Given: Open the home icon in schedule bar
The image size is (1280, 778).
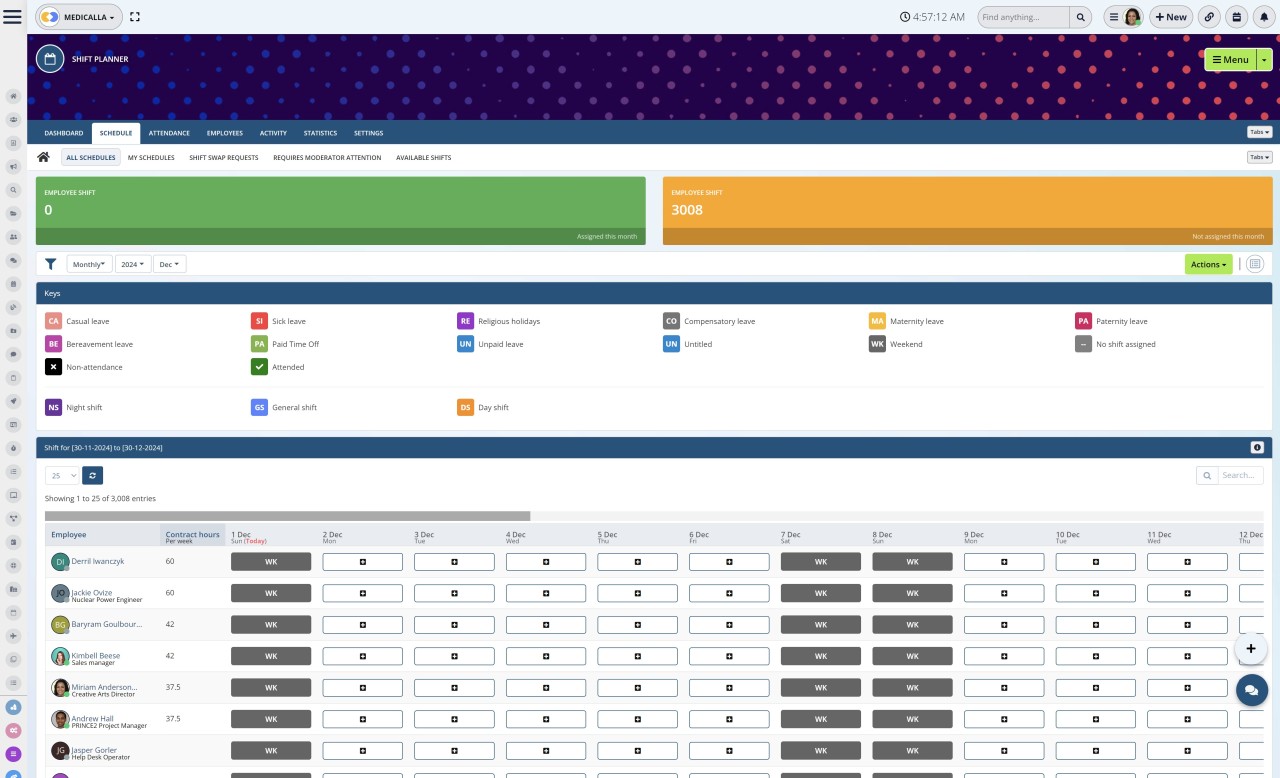Looking at the screenshot, I should coord(43,157).
